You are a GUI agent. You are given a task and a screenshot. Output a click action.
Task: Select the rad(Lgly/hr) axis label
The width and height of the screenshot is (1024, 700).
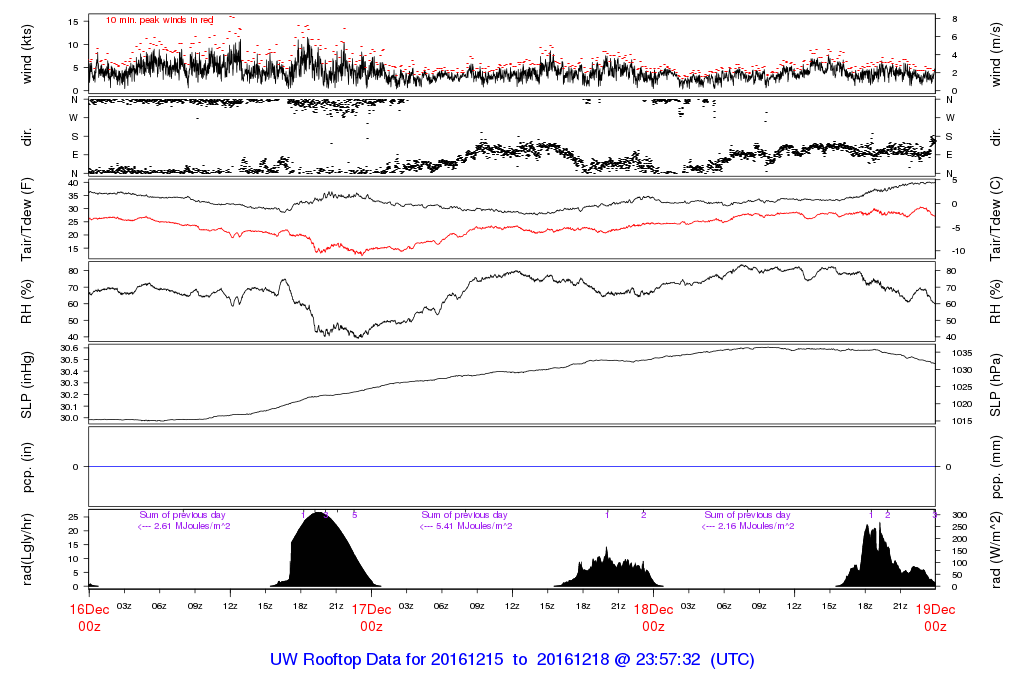point(27,549)
